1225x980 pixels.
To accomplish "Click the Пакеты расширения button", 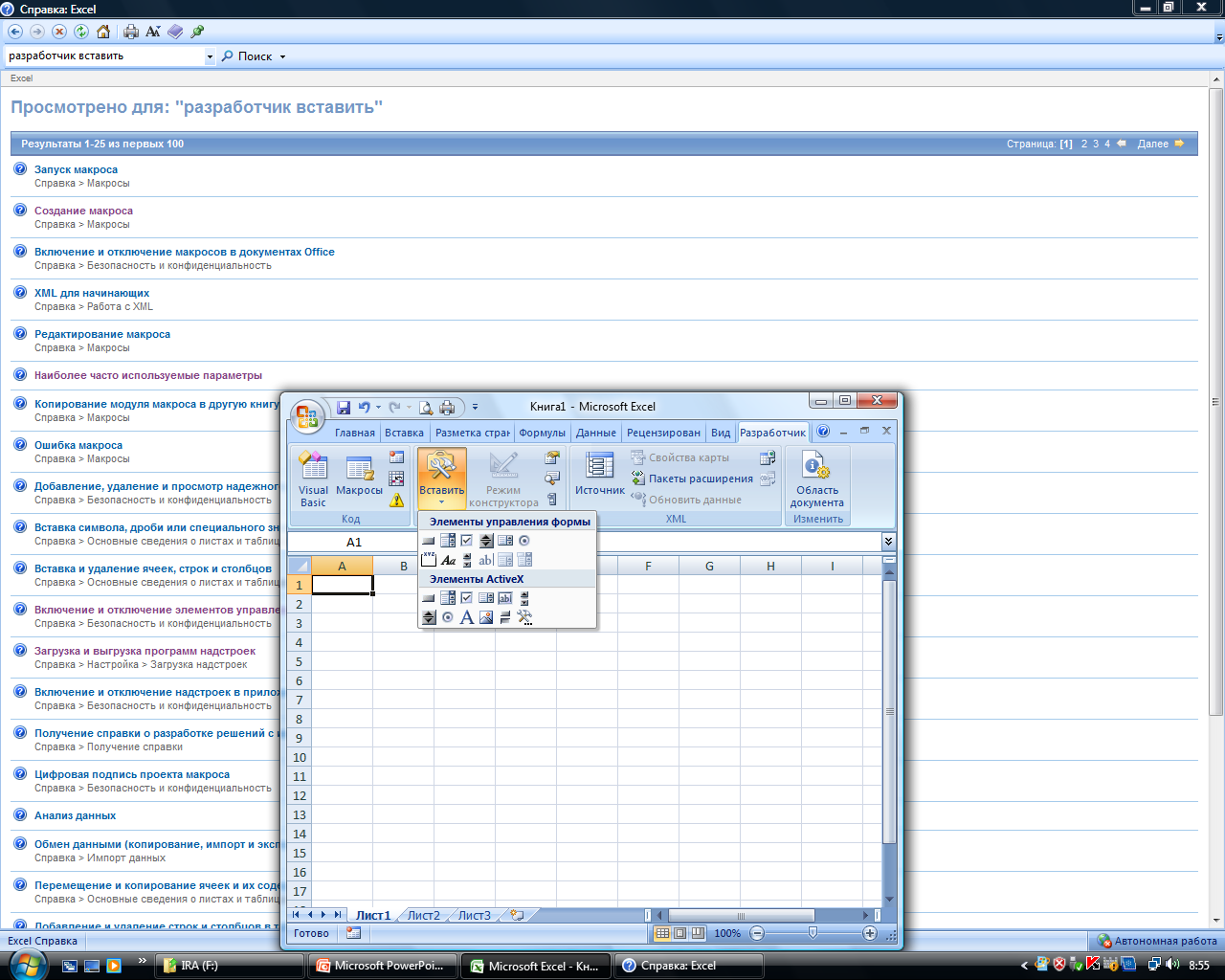I will [x=692, y=479].
